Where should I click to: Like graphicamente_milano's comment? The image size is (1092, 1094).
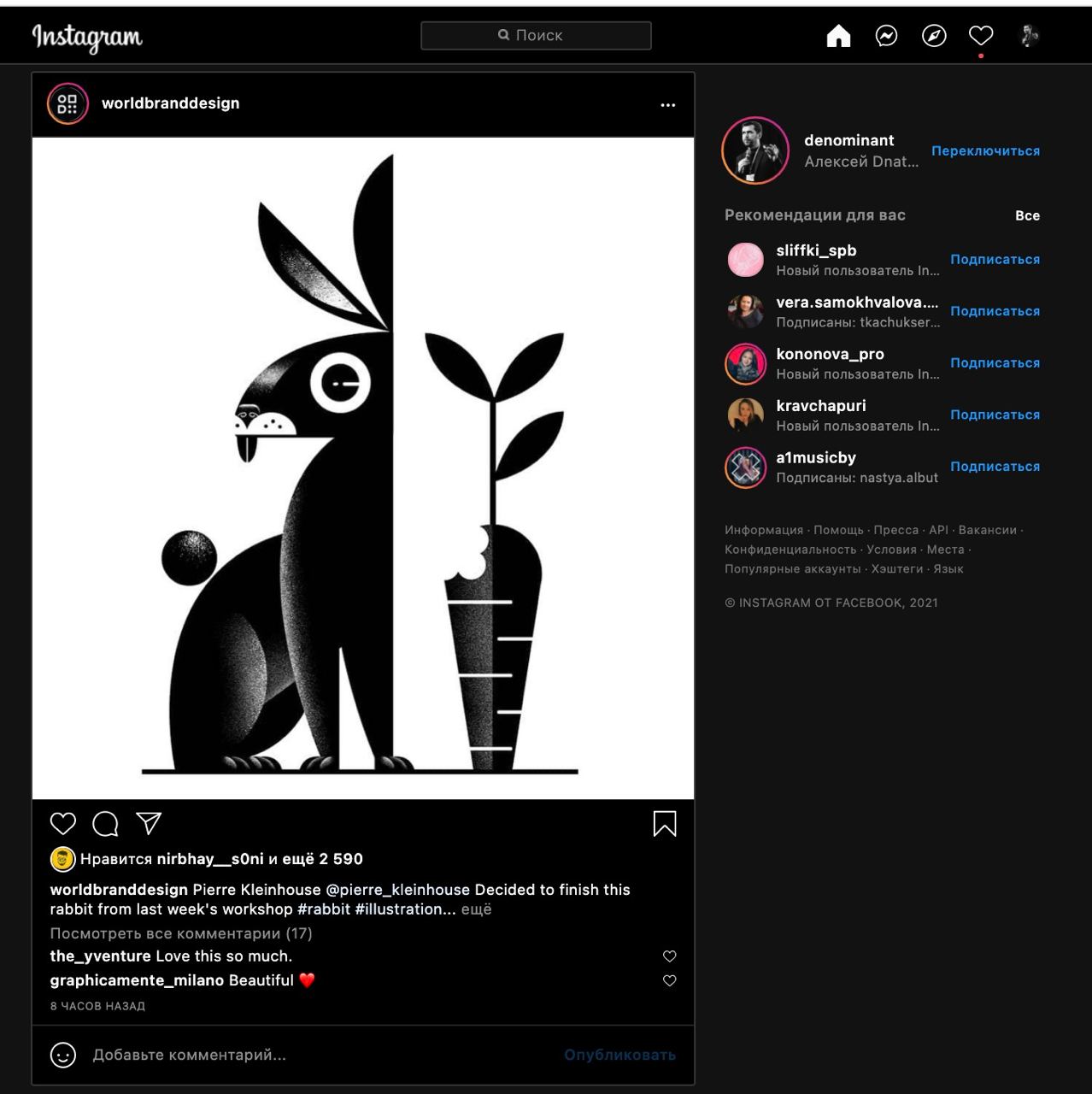[670, 980]
